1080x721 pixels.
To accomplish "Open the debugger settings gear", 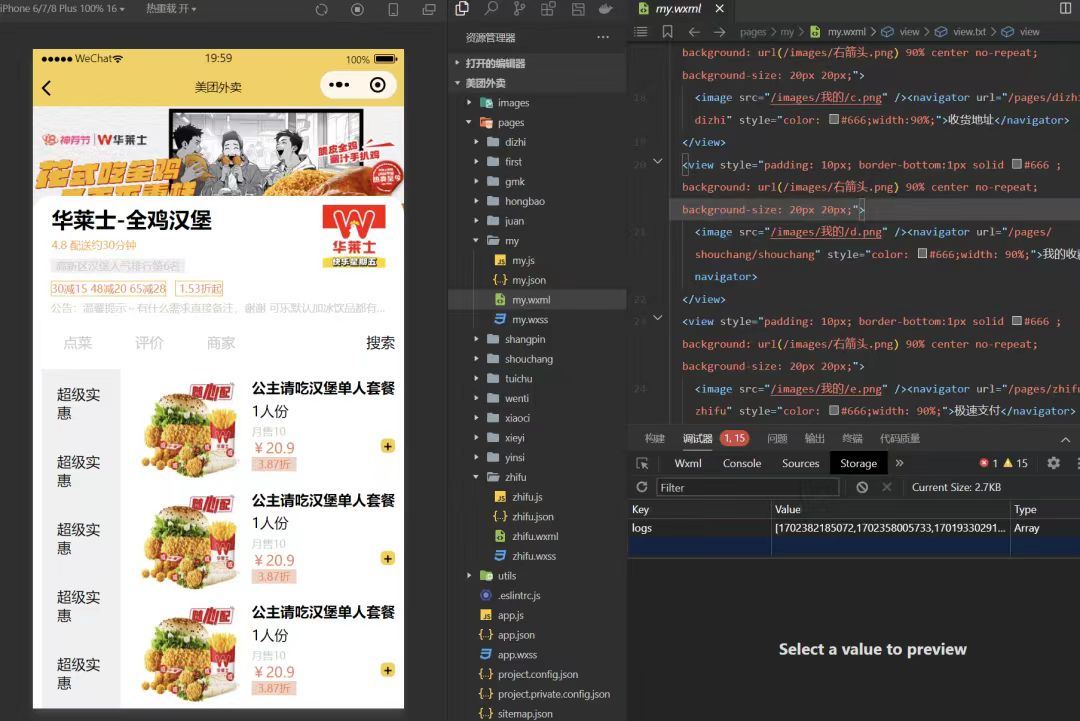I will click(1053, 463).
